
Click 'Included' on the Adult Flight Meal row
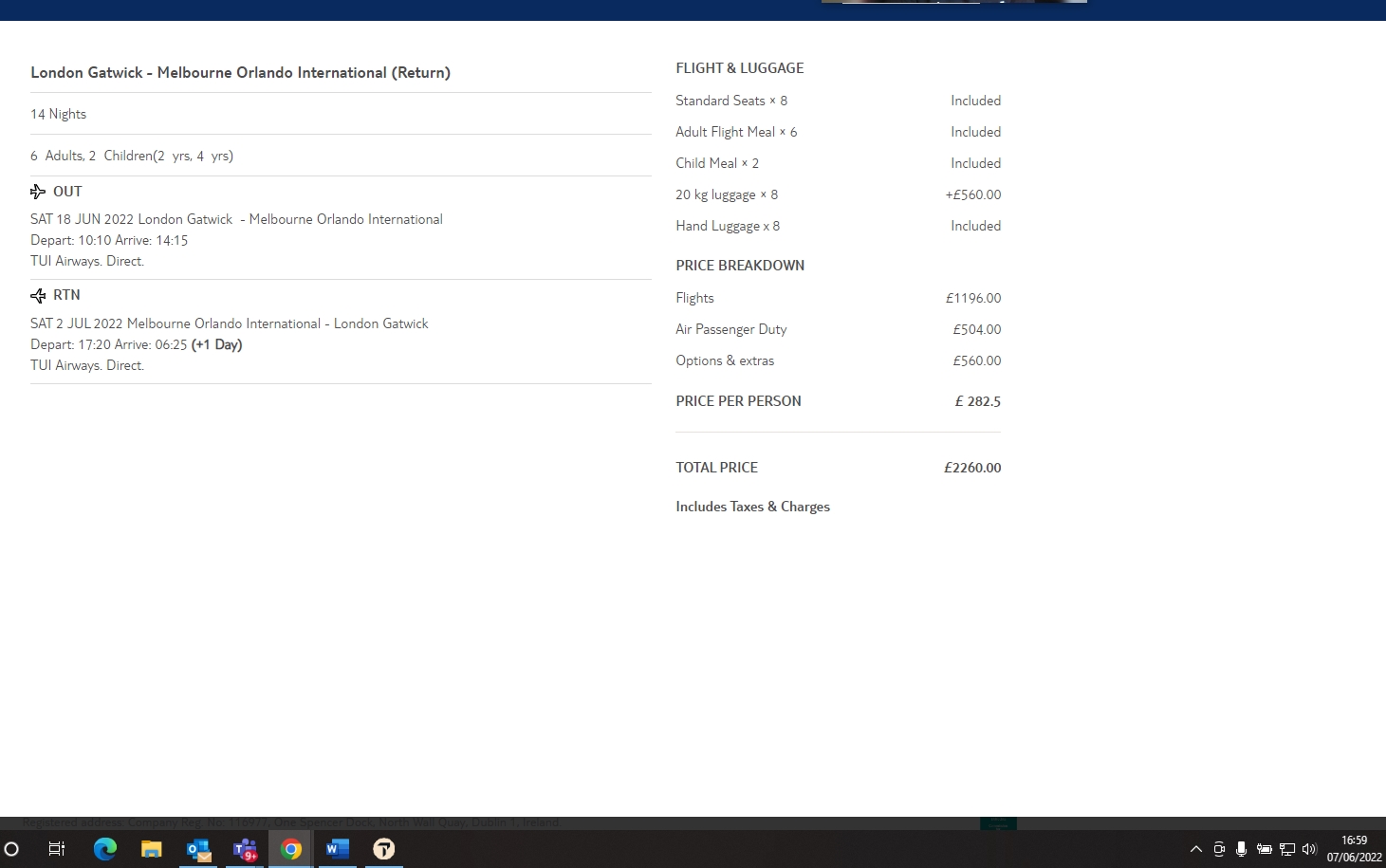tap(976, 132)
